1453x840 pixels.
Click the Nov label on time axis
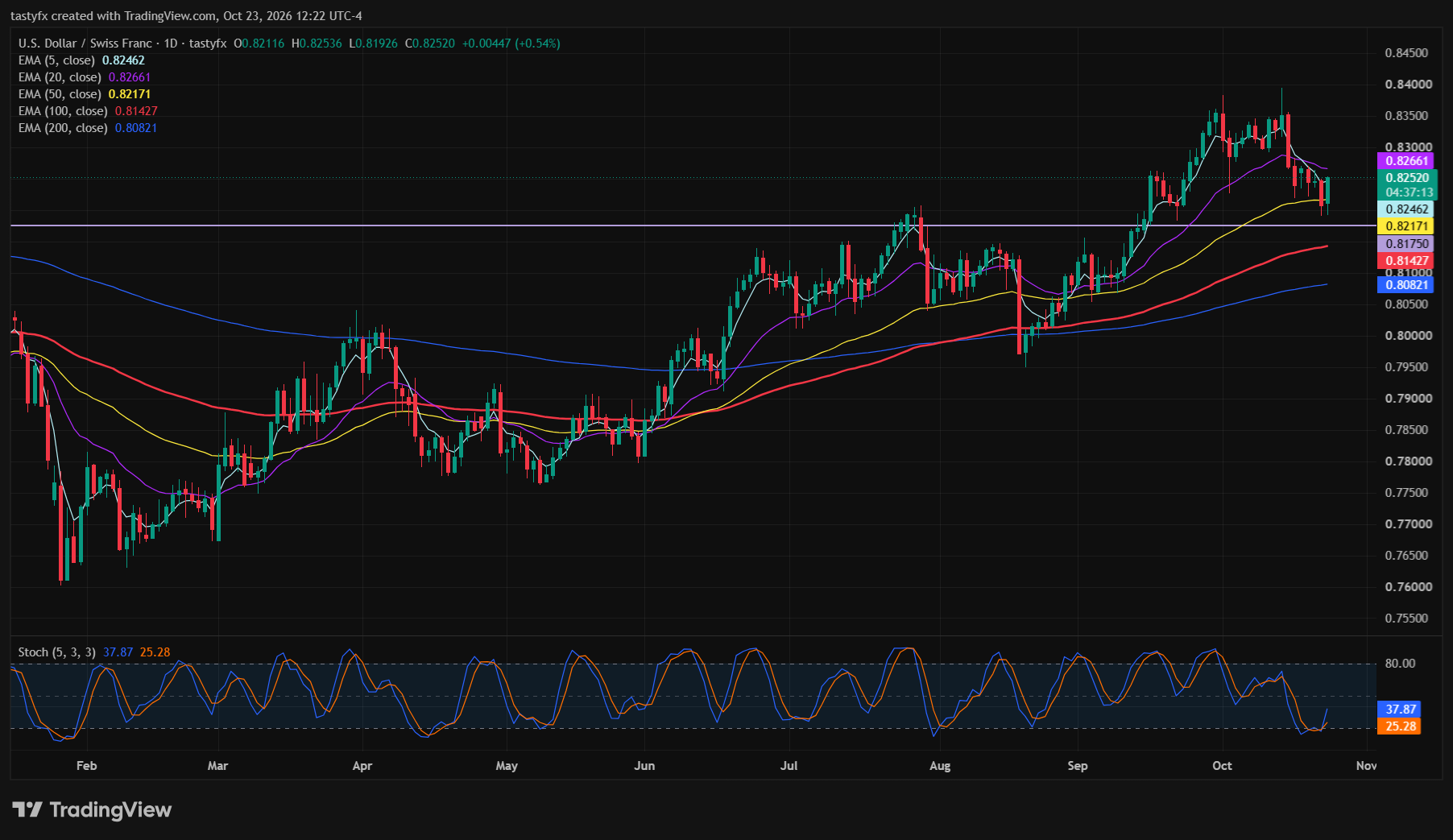1366,766
